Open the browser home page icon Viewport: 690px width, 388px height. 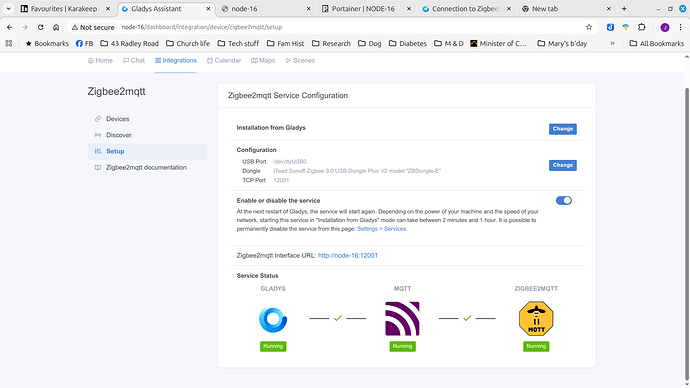pyautogui.click(x=56, y=27)
